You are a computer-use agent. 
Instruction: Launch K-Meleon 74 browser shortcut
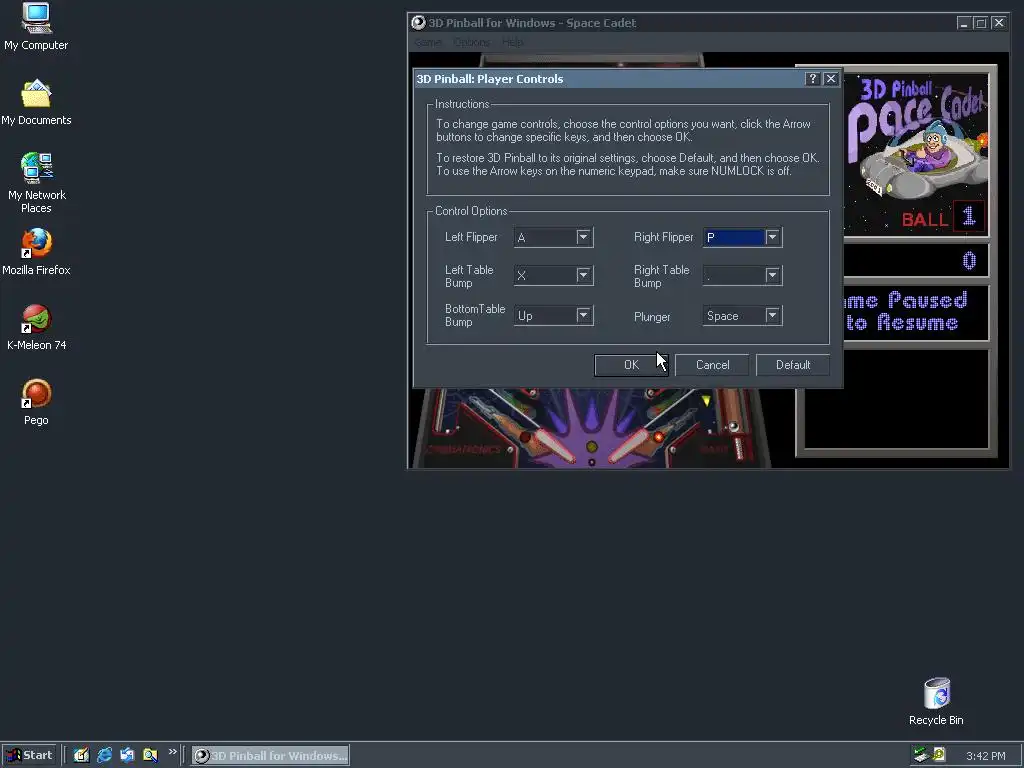[37, 327]
